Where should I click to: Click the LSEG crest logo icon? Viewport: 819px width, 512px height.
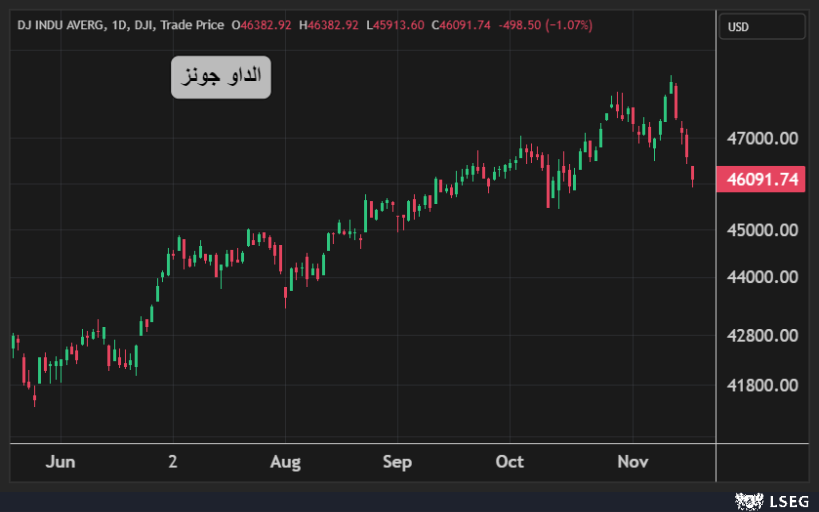(x=749, y=500)
